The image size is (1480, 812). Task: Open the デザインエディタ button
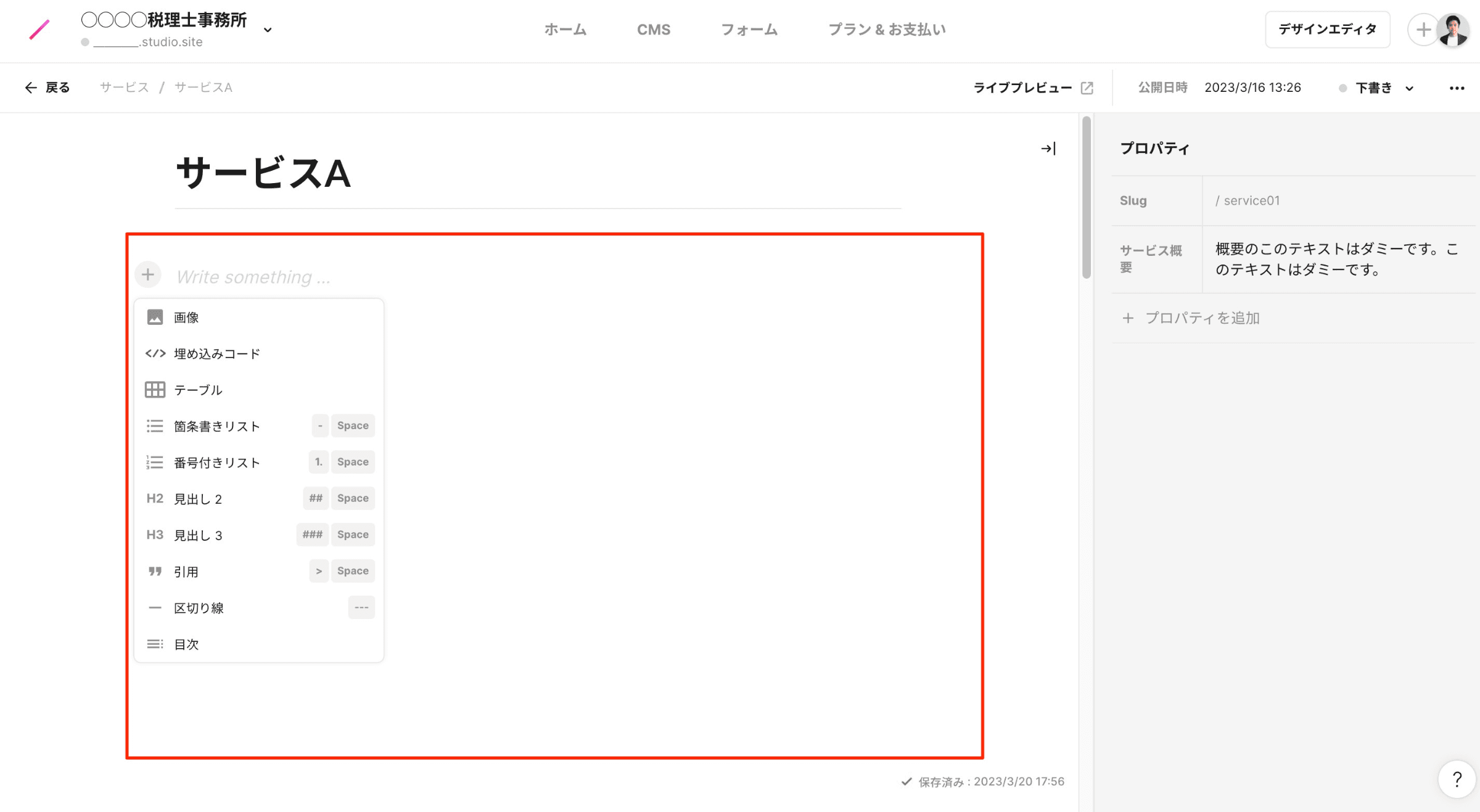tap(1327, 30)
